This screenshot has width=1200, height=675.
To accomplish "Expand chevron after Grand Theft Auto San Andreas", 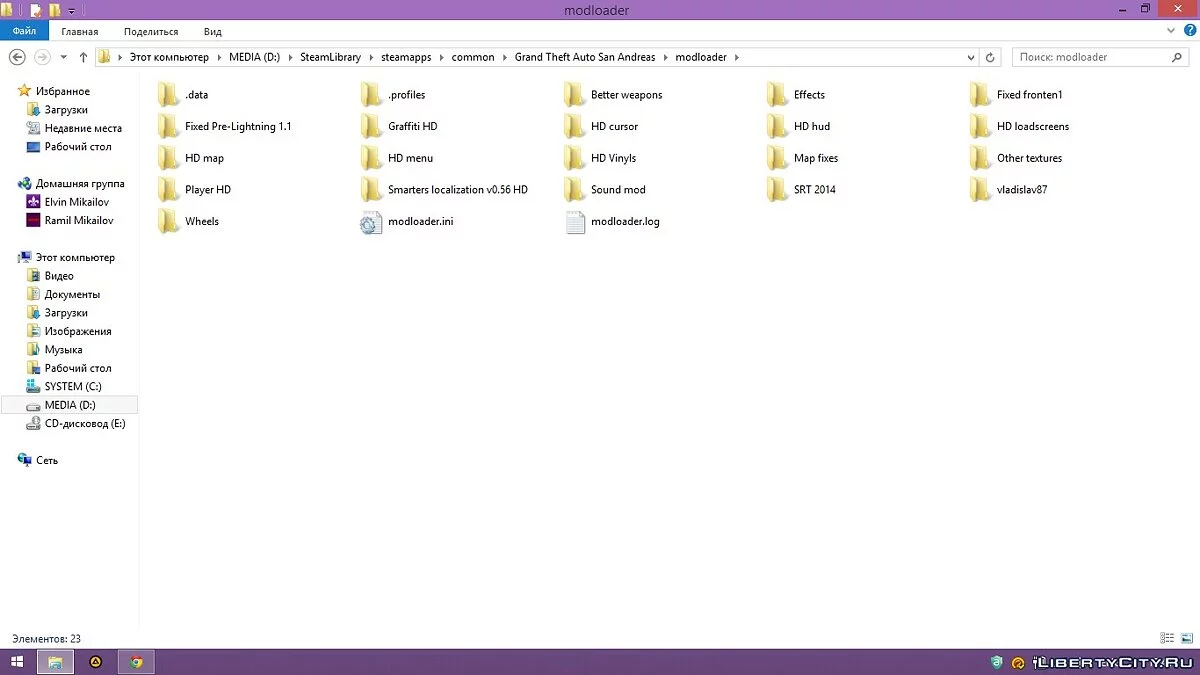I will coord(666,57).
